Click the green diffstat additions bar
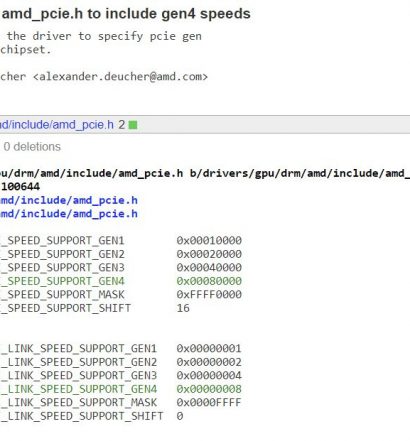This screenshot has width=410, height=441. pyautogui.click(x=133, y=125)
